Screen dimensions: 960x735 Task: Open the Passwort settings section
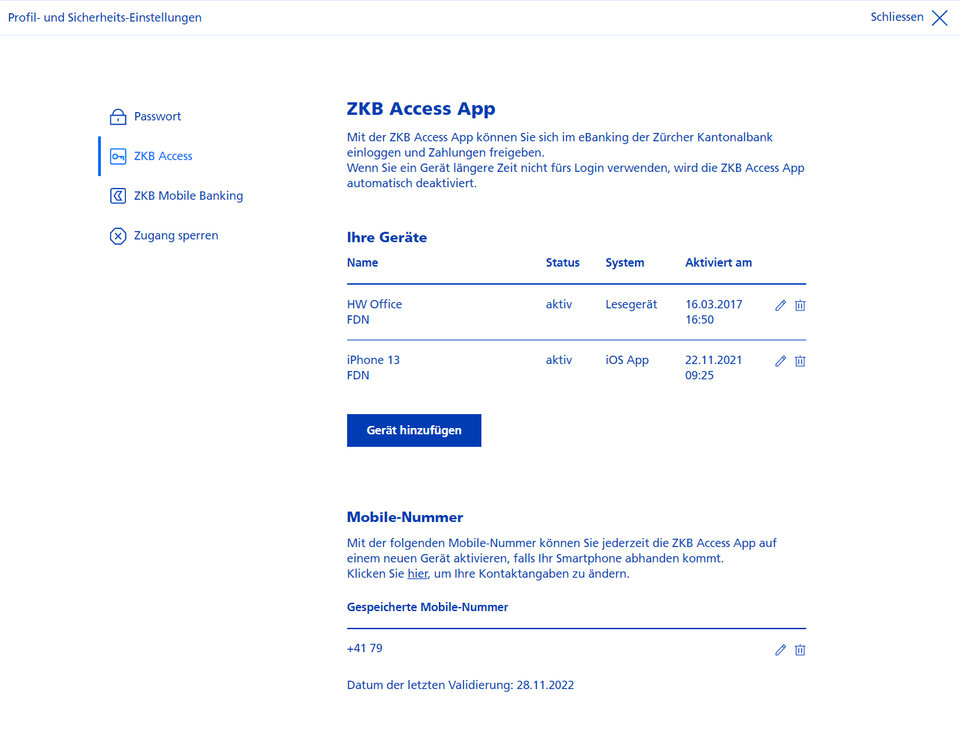point(157,116)
